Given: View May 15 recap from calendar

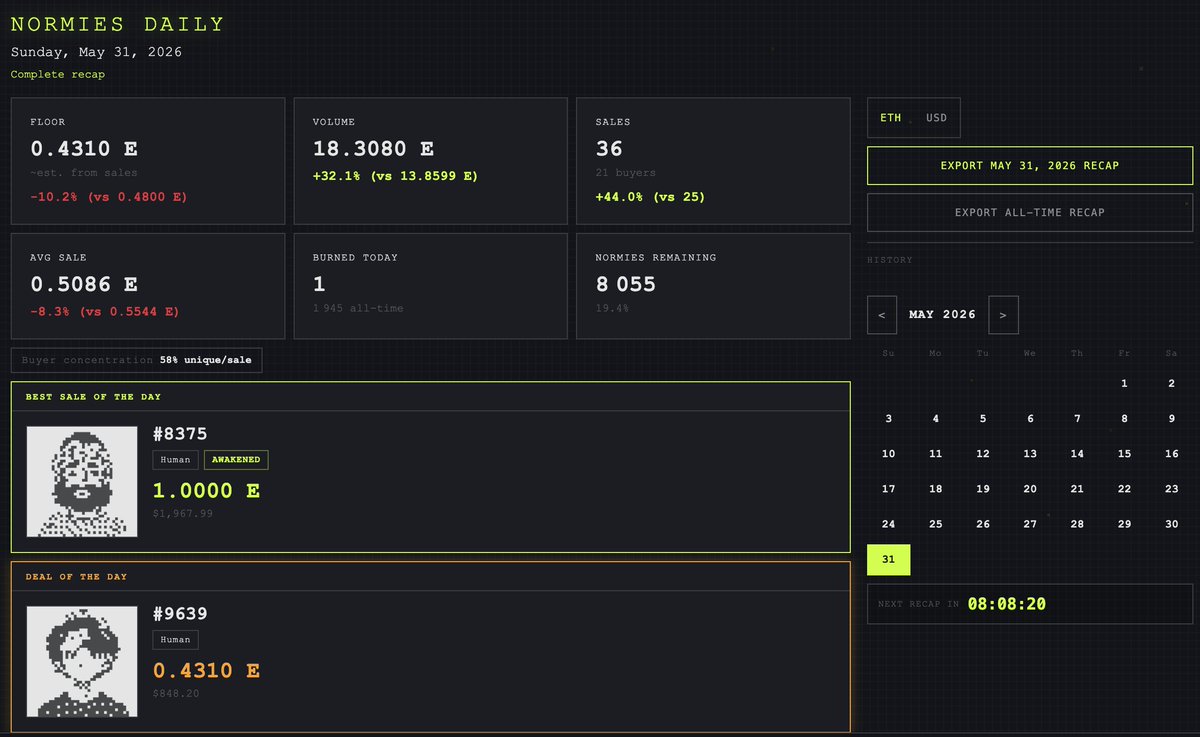Looking at the screenshot, I should pyautogui.click(x=1124, y=454).
